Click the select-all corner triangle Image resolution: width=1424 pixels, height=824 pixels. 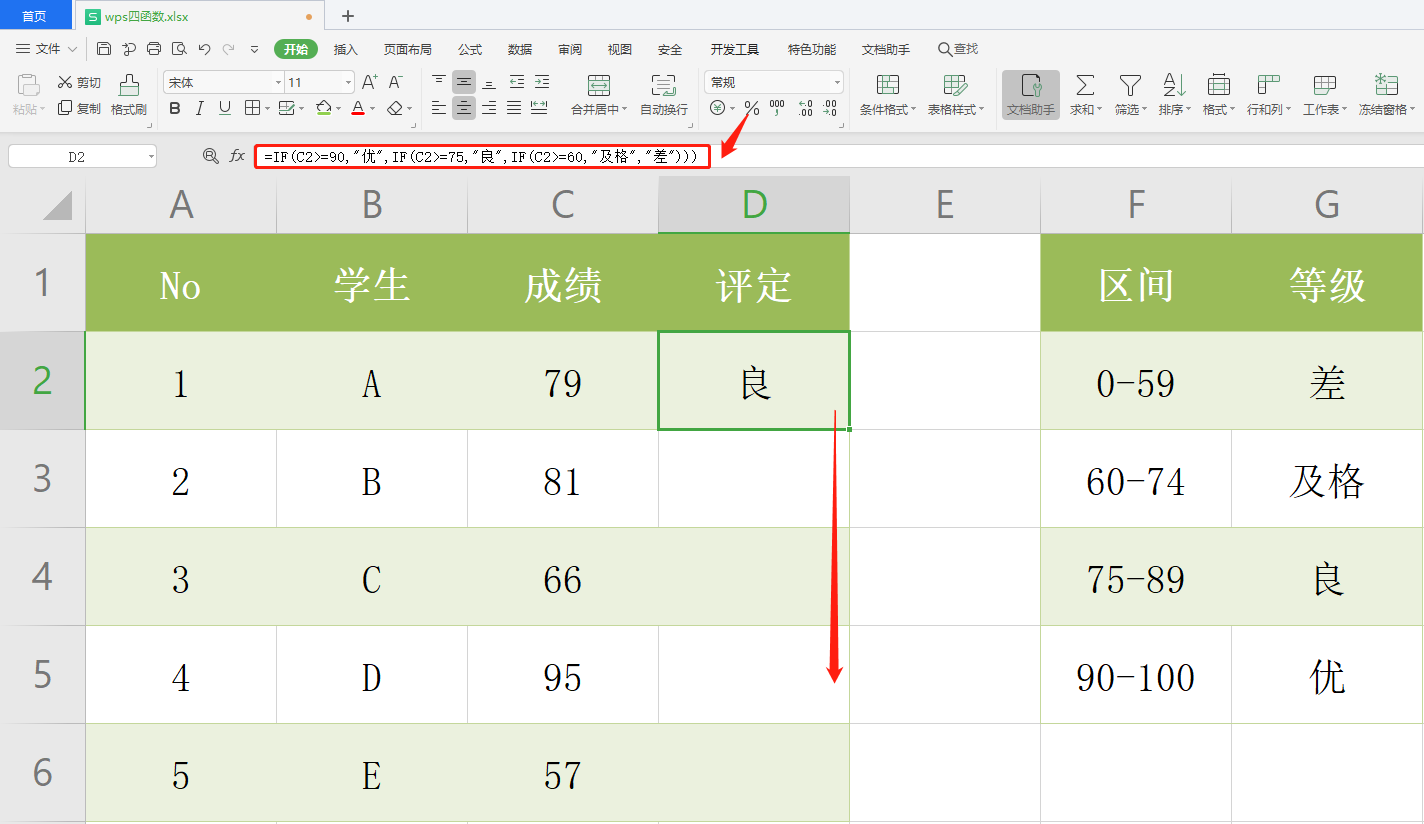[x=57, y=205]
